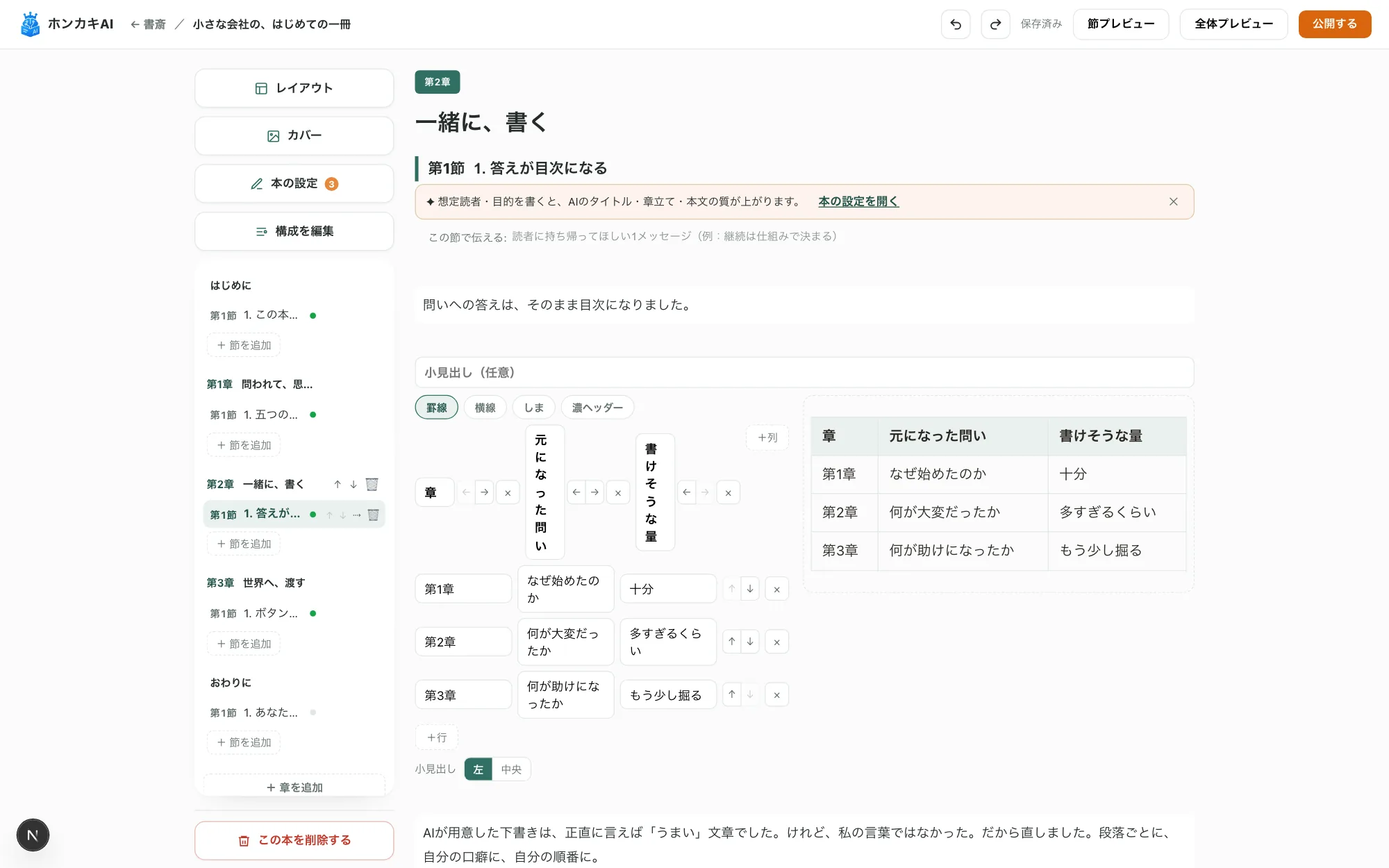Move the 元になった問い column left

click(x=576, y=492)
